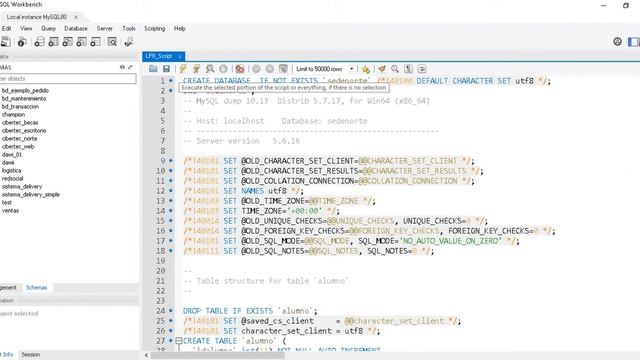Collapse the CREATE TABLE alumno code block
The image size is (640, 360).
pyautogui.click(x=178, y=340)
